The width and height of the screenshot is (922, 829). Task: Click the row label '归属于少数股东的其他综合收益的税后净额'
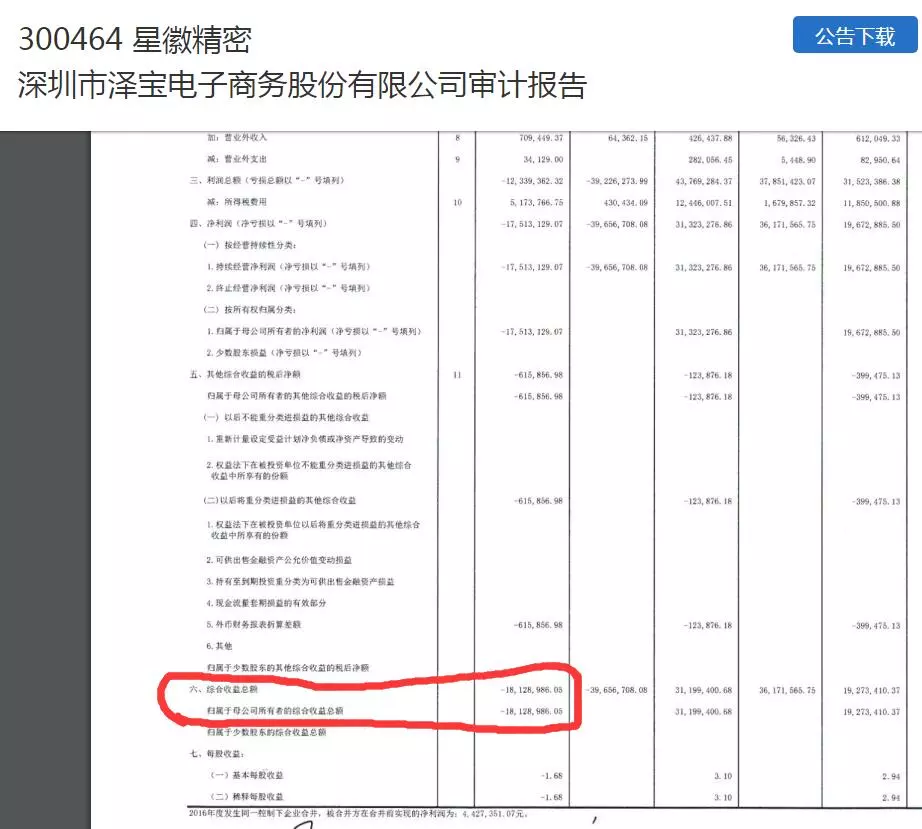[x=288, y=668]
